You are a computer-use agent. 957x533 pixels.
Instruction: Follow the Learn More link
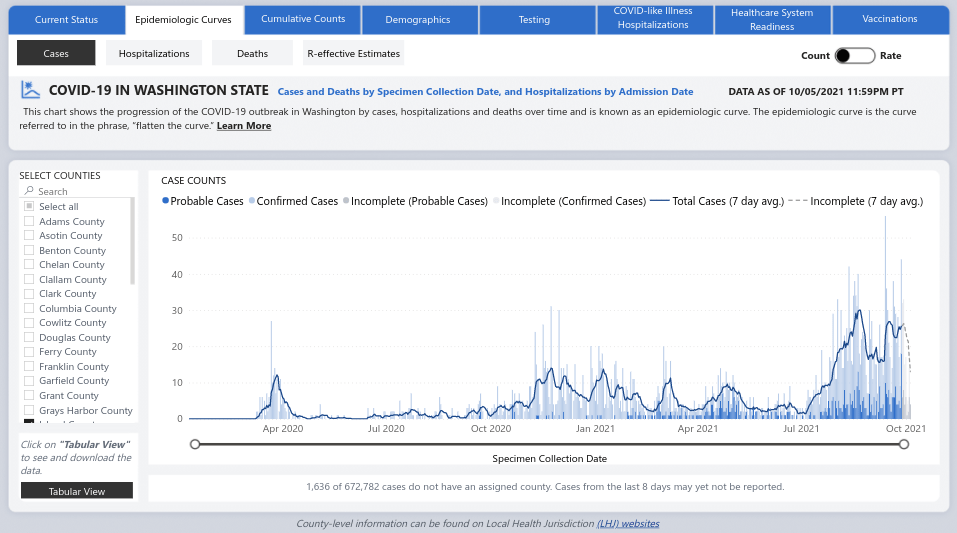click(243, 126)
